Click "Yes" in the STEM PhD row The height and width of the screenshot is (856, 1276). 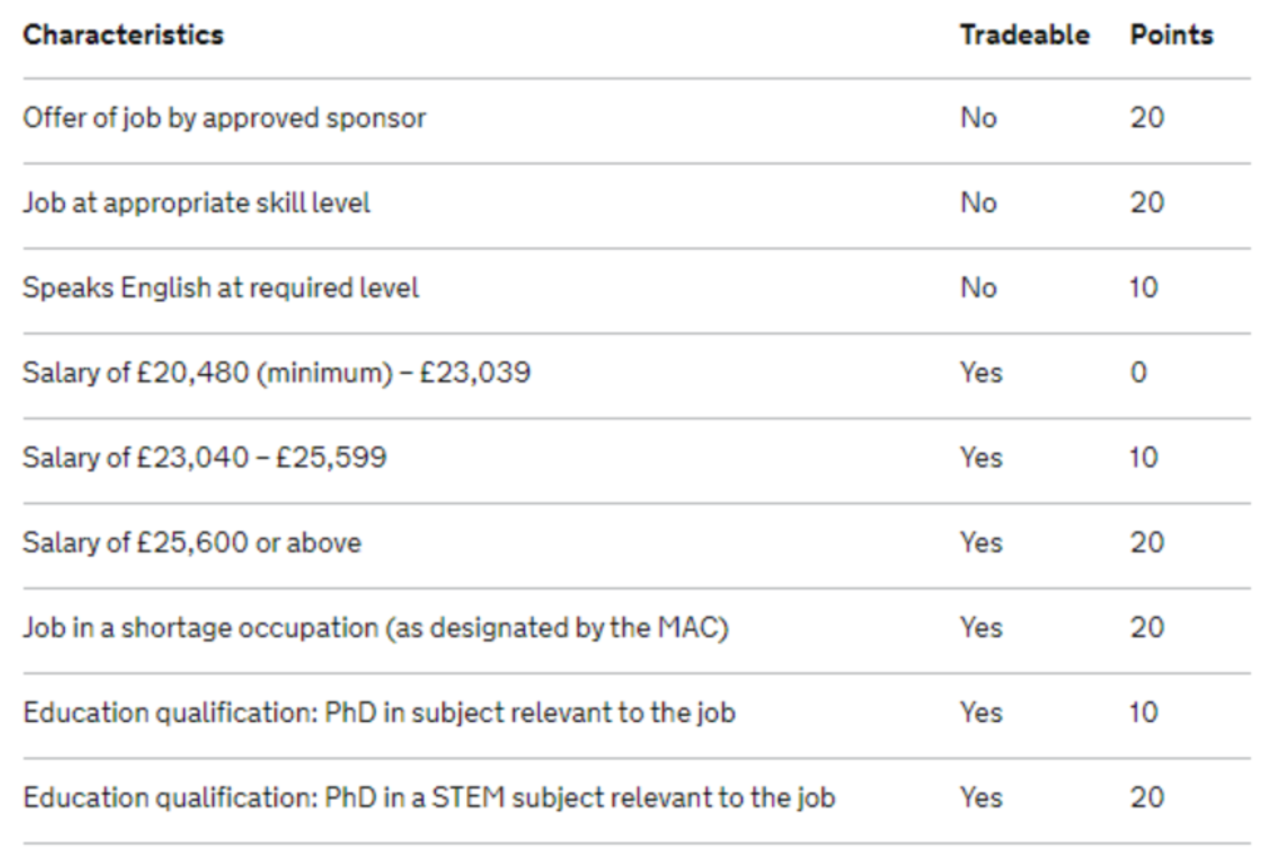pyautogui.click(x=981, y=798)
